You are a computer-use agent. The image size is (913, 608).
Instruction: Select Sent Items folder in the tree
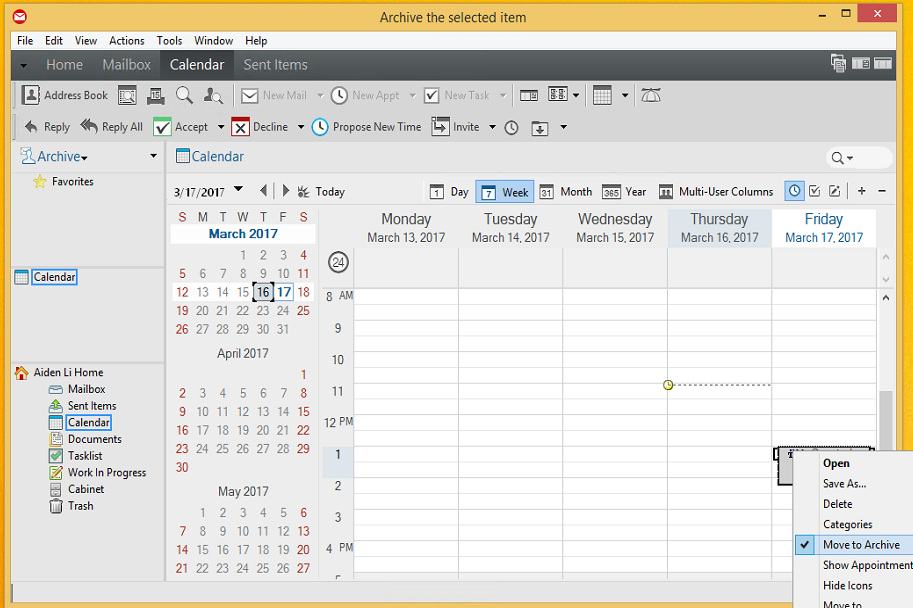tap(91, 406)
